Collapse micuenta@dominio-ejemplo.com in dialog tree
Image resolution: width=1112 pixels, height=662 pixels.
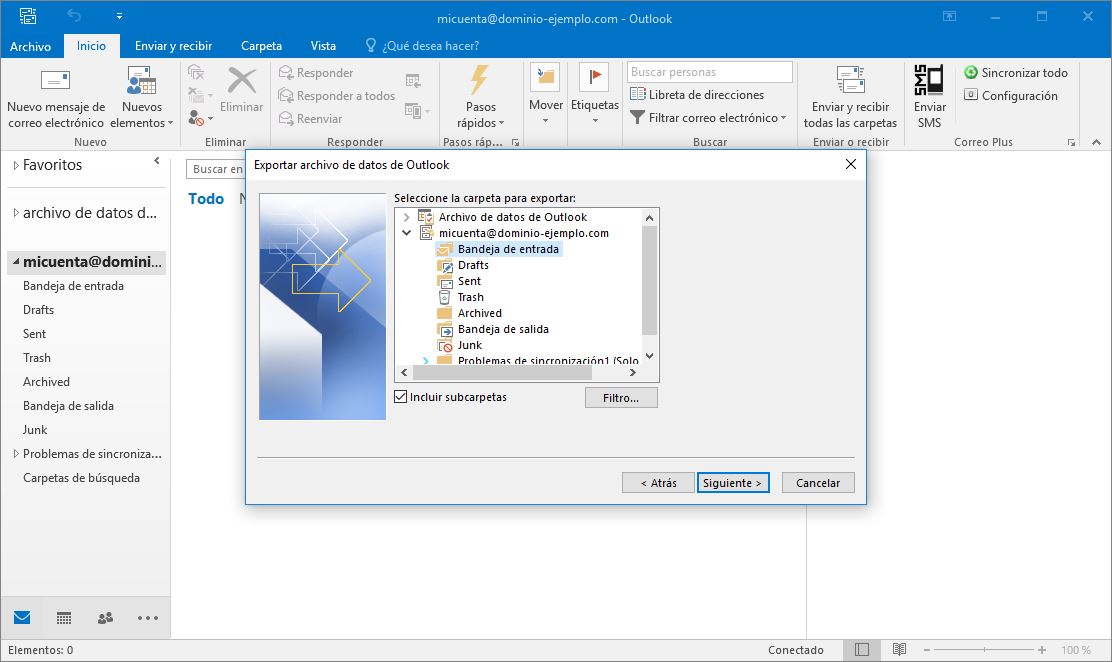tap(406, 233)
